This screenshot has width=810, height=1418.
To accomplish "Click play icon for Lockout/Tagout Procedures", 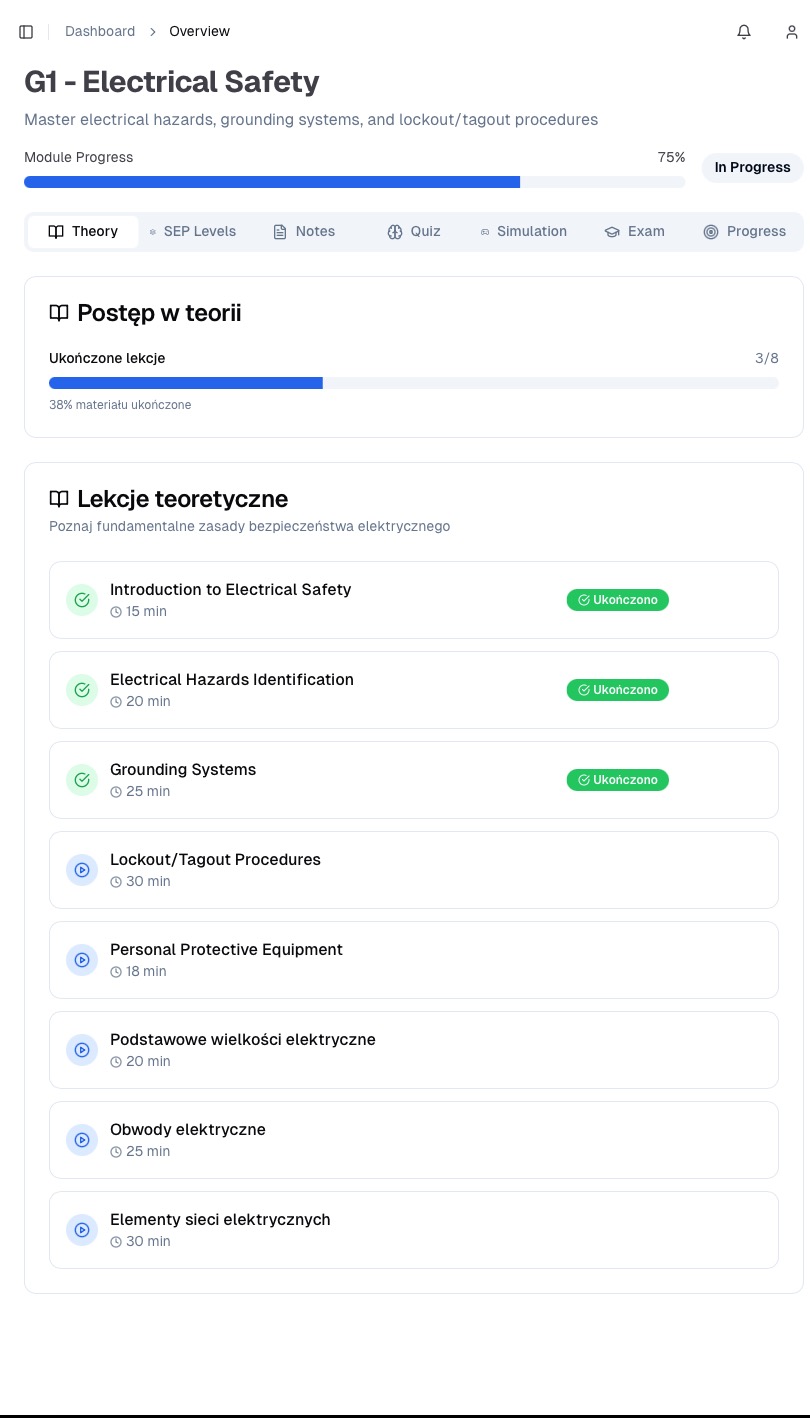I will (82, 870).
